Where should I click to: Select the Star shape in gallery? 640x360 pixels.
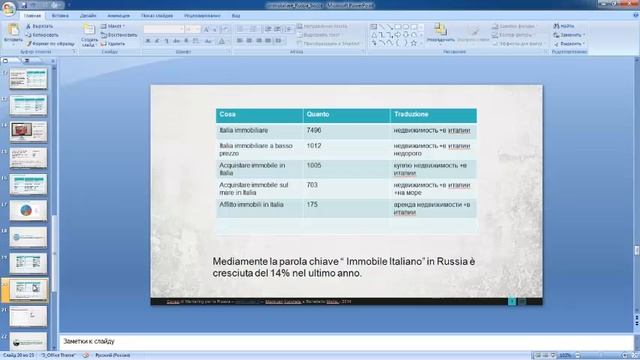413,43
